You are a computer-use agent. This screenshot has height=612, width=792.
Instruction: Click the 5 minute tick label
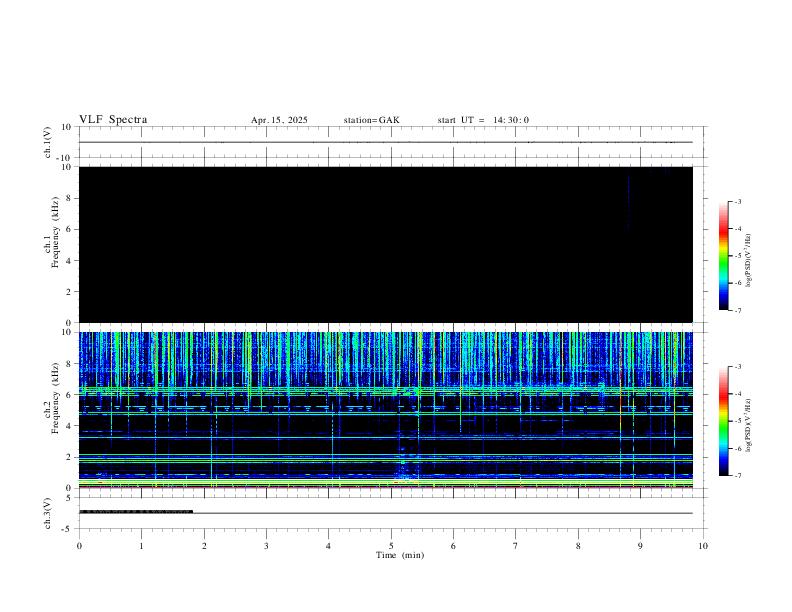391,546
